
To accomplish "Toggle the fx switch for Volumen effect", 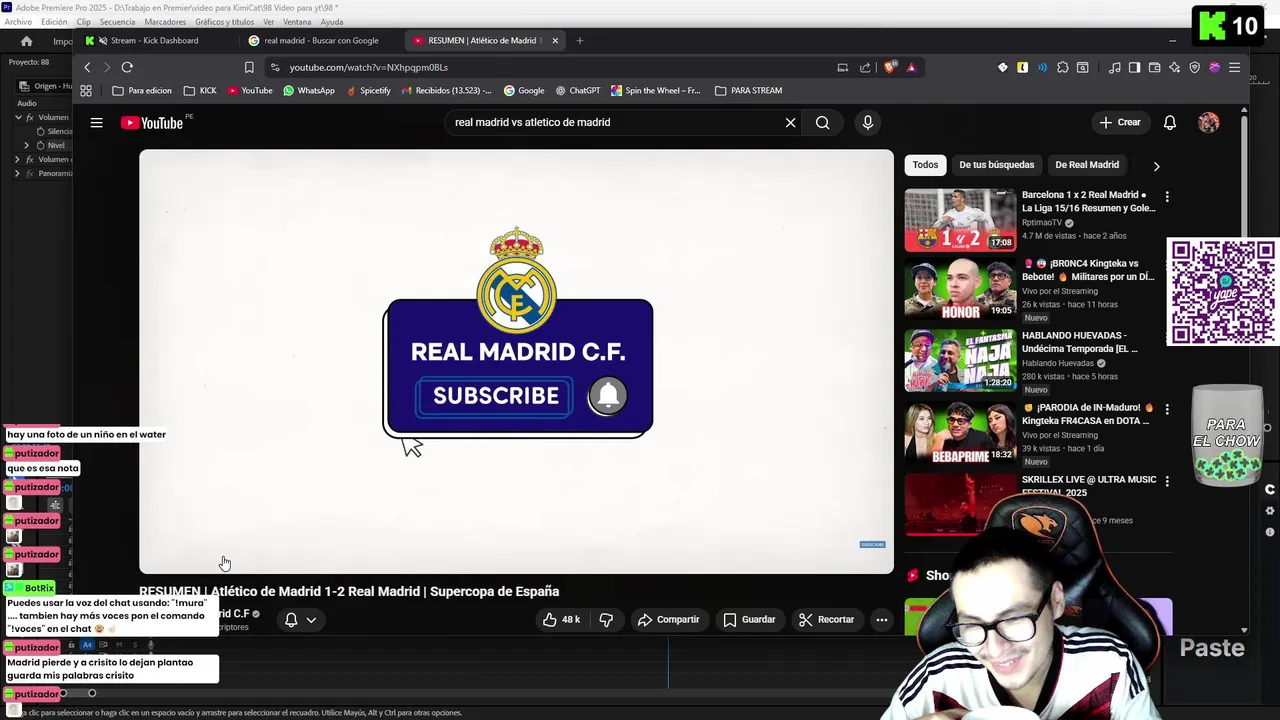I will [x=29, y=117].
